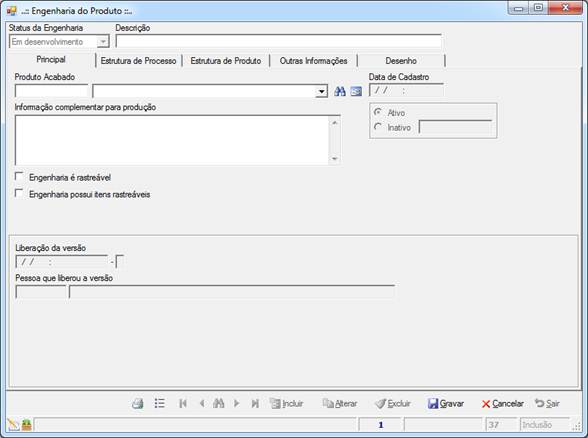The image size is (588, 438).
Task: Click the Produto Acabado code field
Action: (x=51, y=91)
